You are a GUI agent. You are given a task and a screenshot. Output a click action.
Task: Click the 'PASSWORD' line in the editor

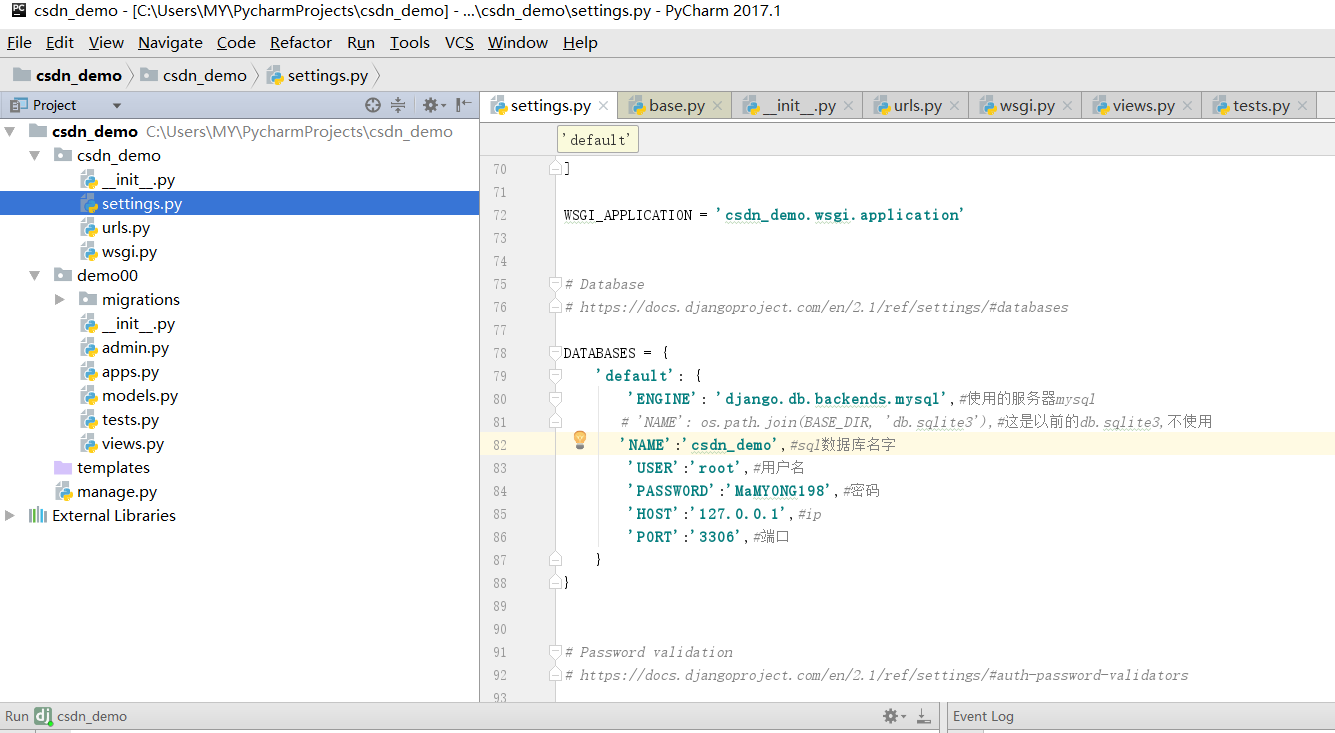753,491
